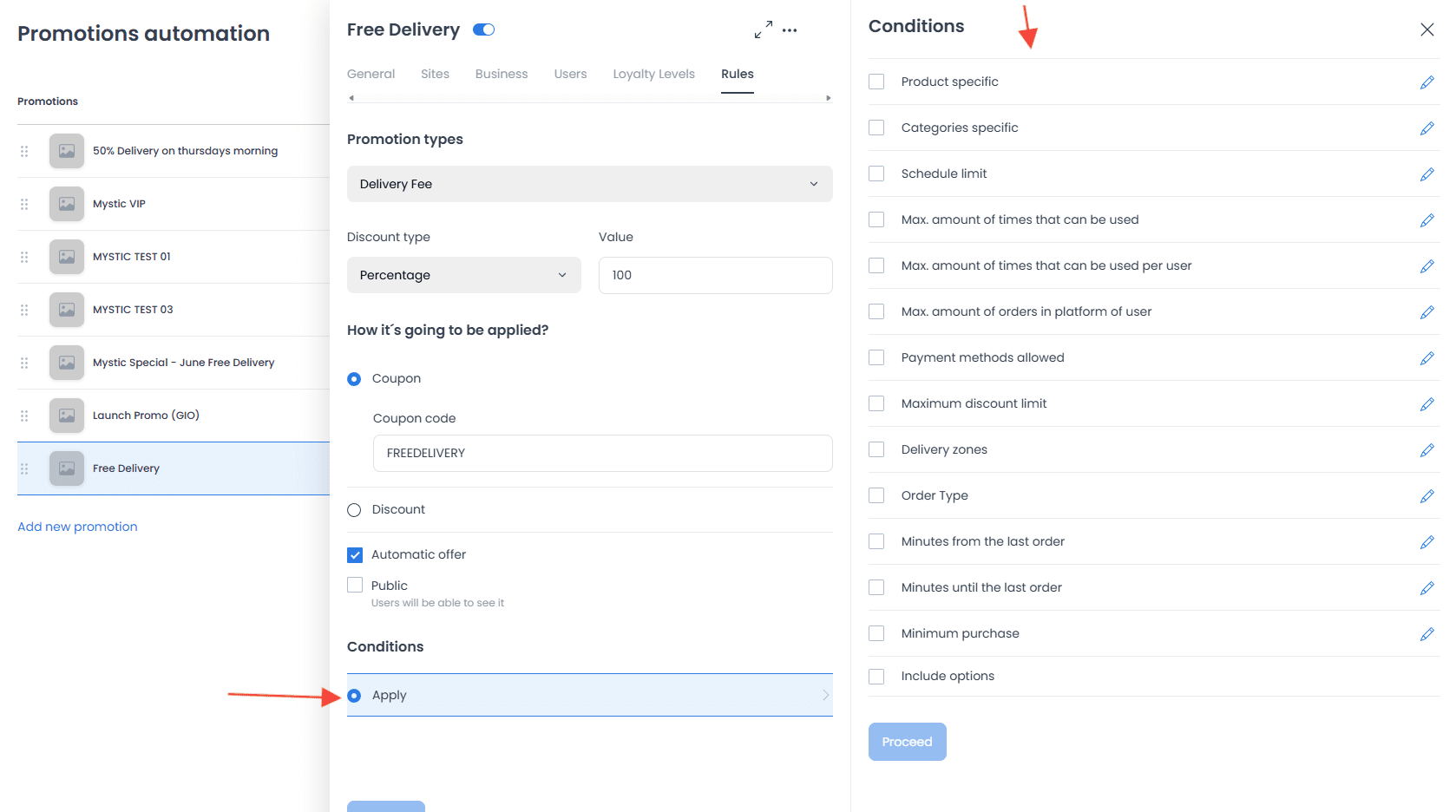
Task: Toggle the Free Delivery enabled switch
Action: pyautogui.click(x=483, y=29)
